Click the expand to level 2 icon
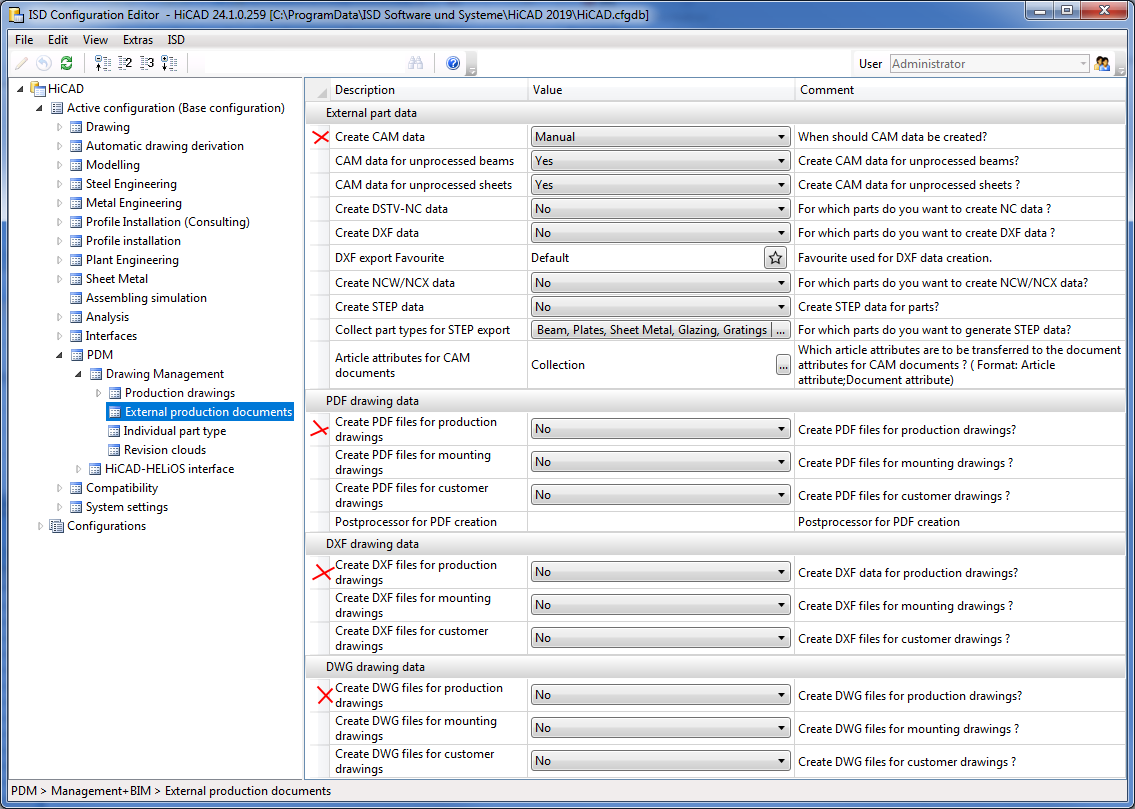Screen dimensions: 1135x809 [x=124, y=63]
